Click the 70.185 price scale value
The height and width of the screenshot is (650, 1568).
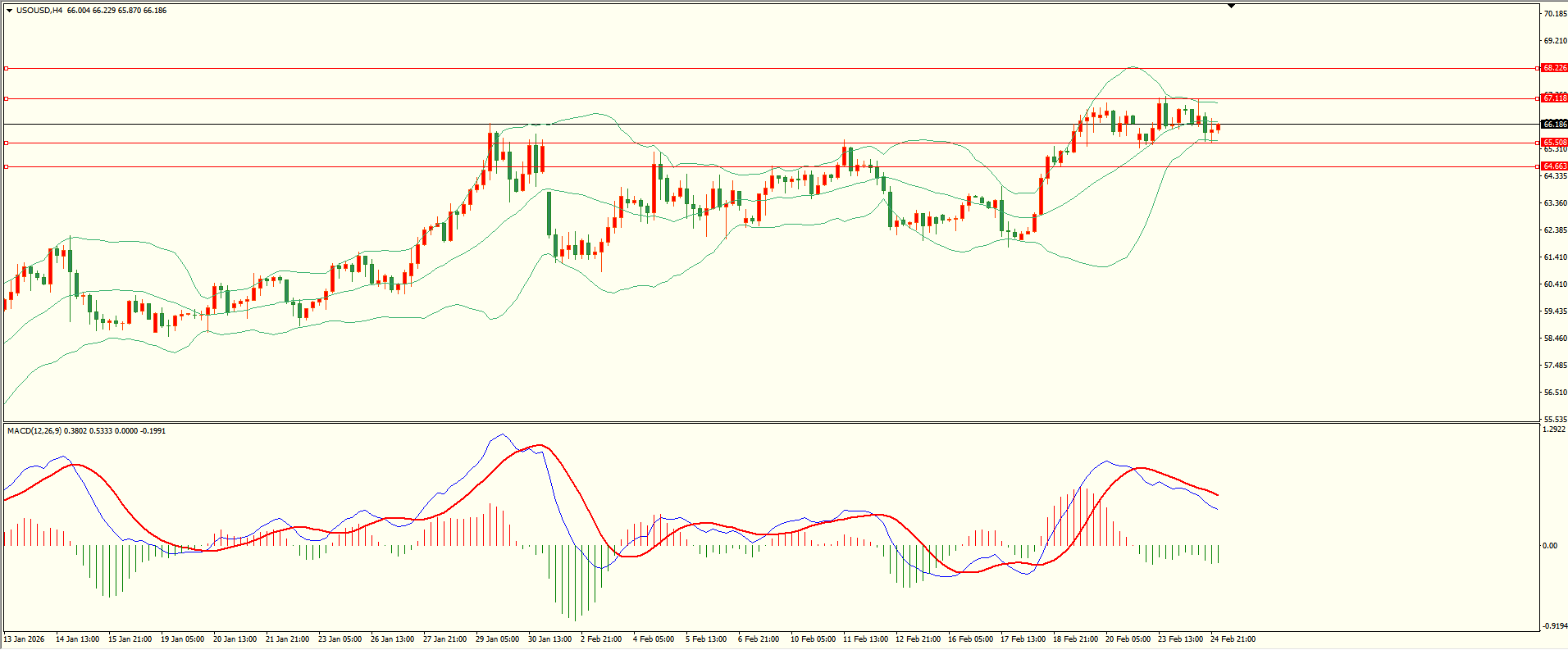pos(1555,14)
